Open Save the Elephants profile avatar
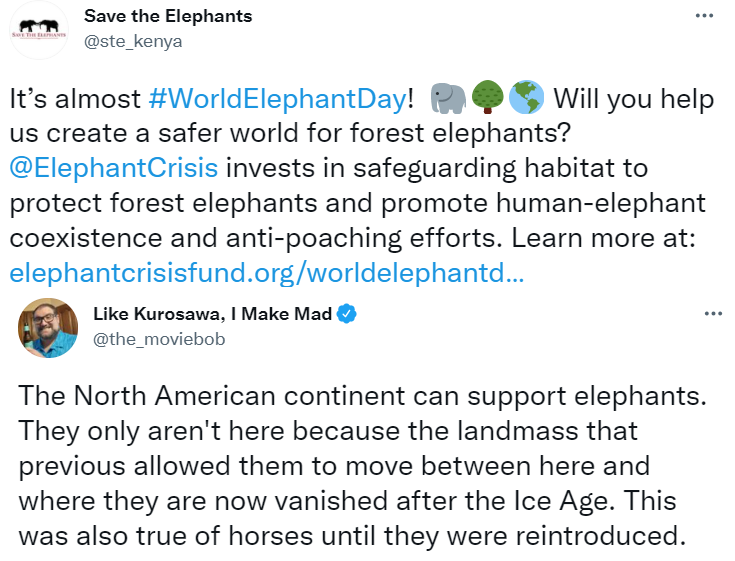This screenshot has width=735, height=561. tap(39, 30)
